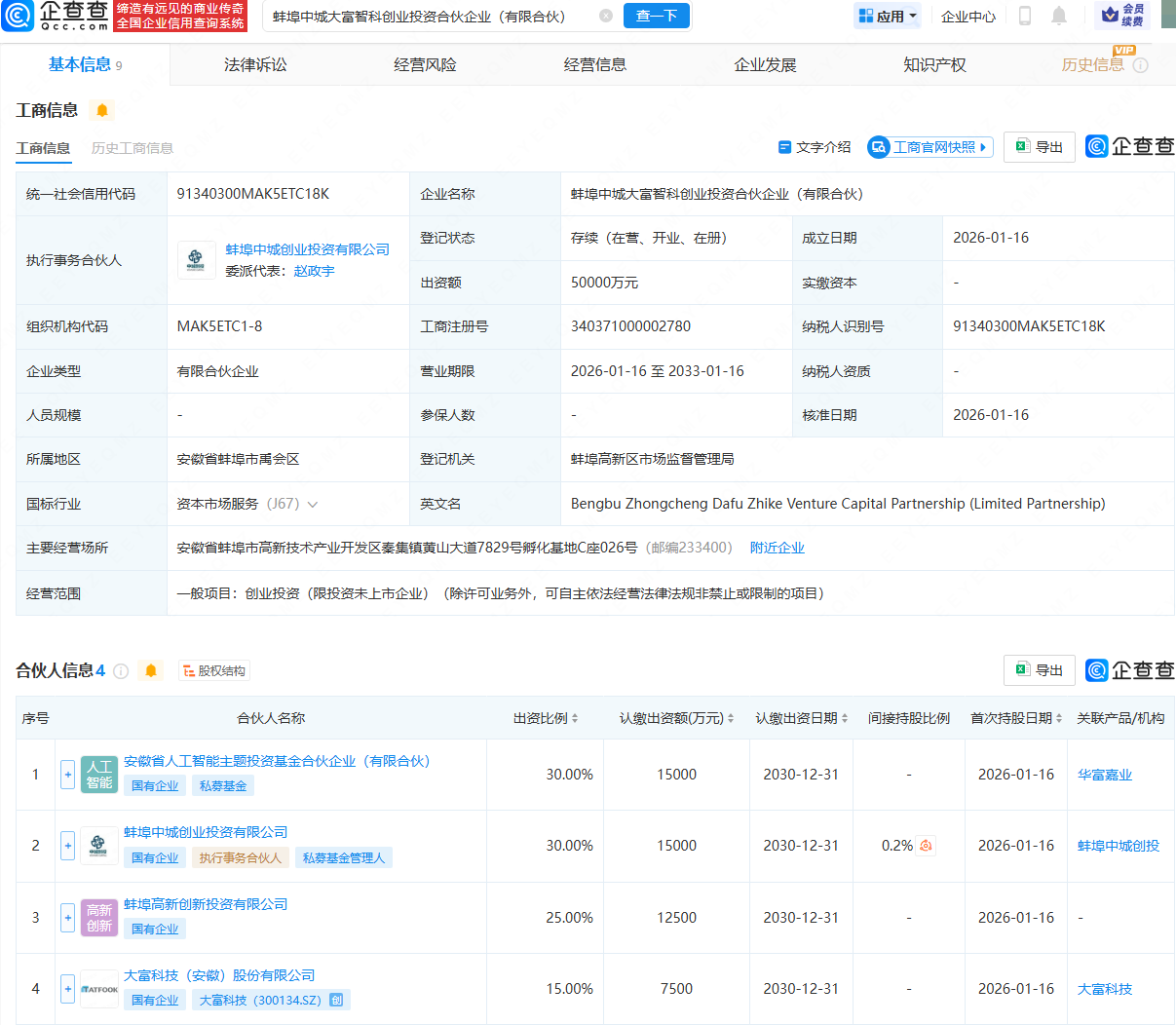Expand 蚌埠高新创新投资 row plus toggle
Screen dimensions: 1176x1025
67,917
